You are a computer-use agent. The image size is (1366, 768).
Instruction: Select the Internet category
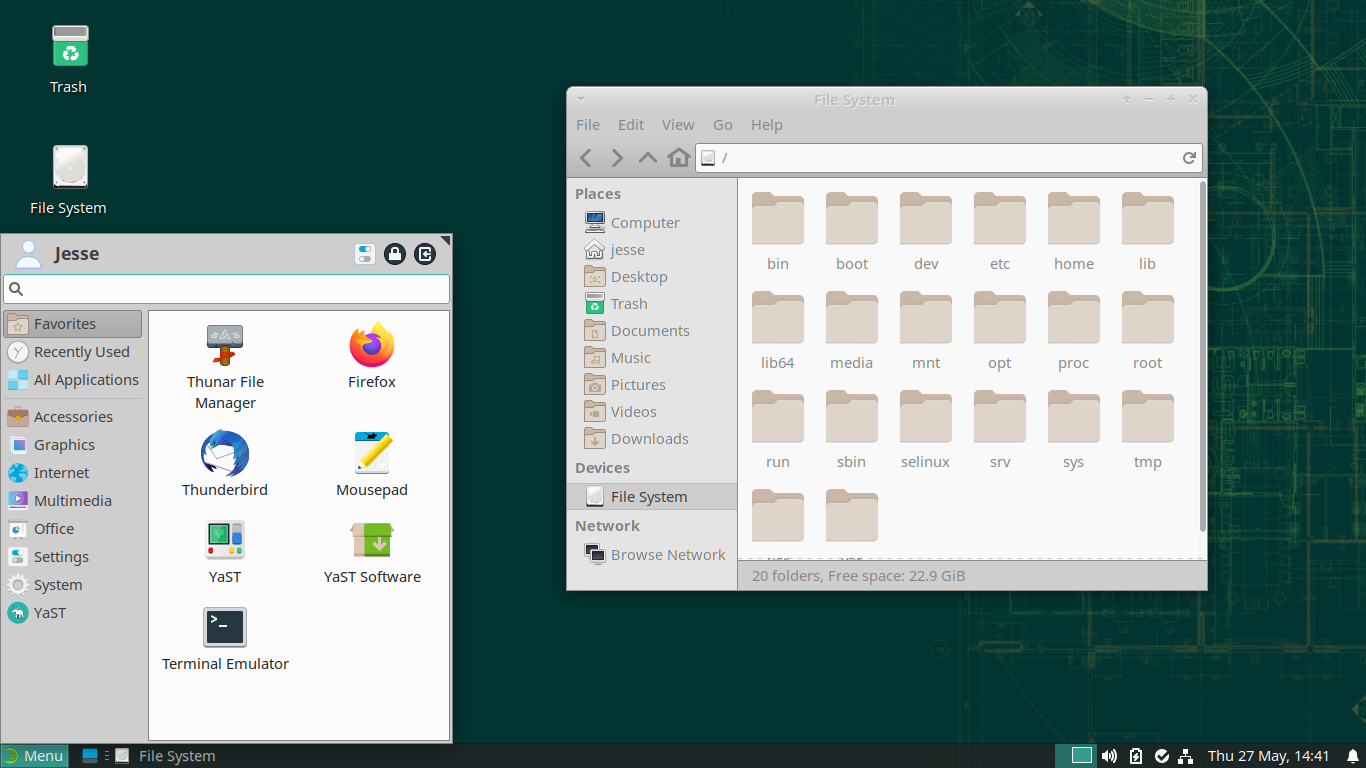pyautogui.click(x=73, y=473)
